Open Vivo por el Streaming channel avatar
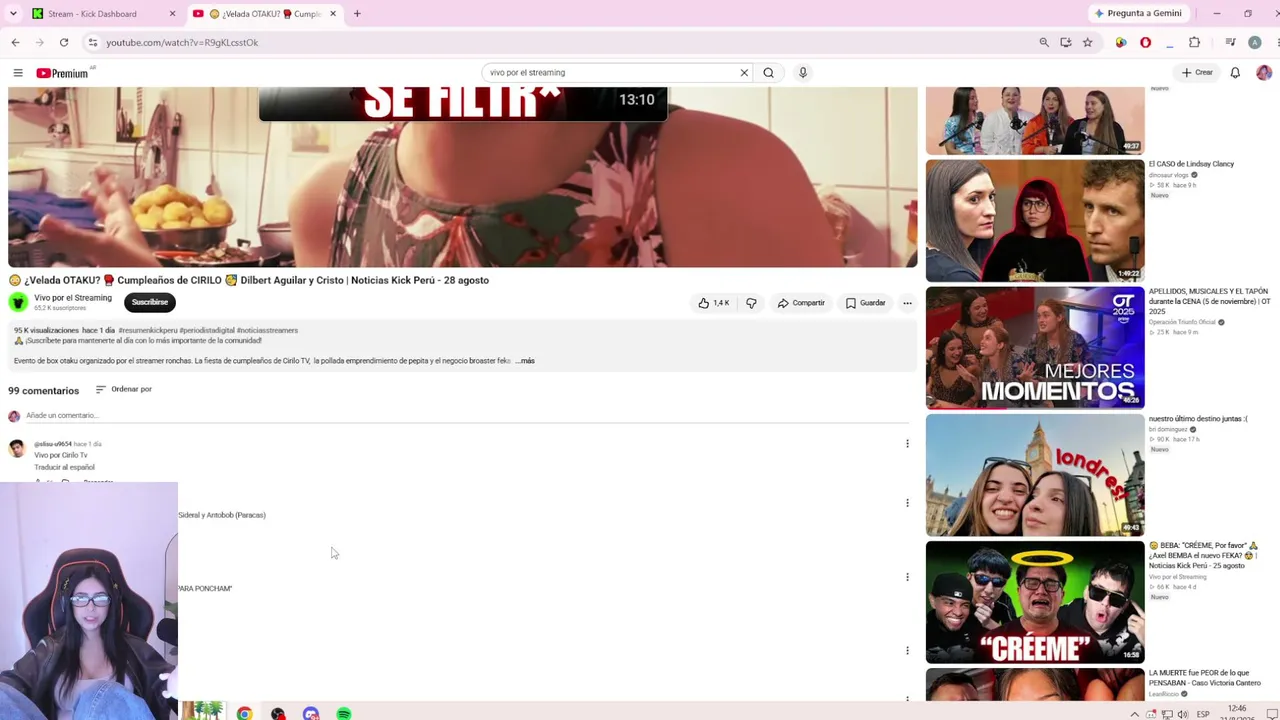The height and width of the screenshot is (720, 1280). [18, 302]
